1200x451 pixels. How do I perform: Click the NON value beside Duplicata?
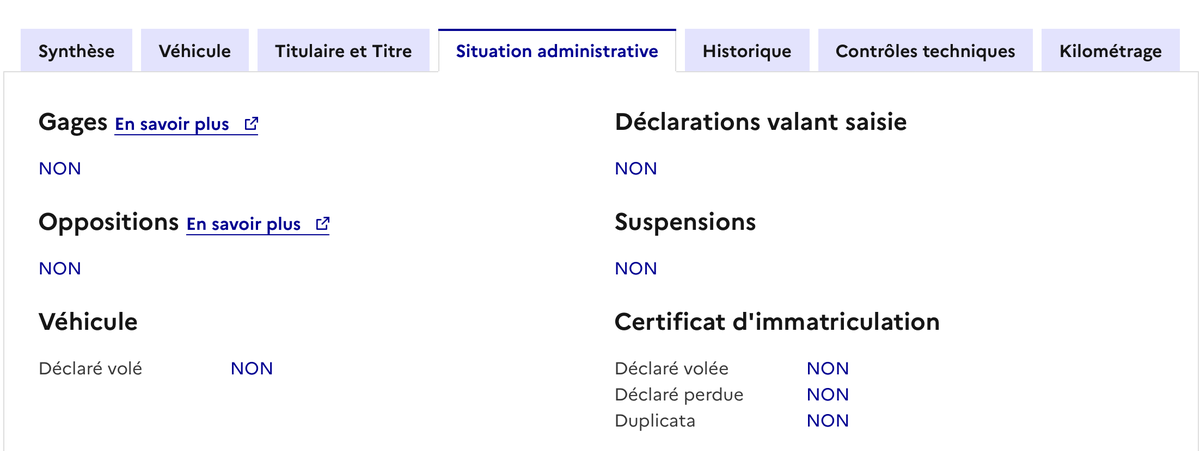(828, 420)
